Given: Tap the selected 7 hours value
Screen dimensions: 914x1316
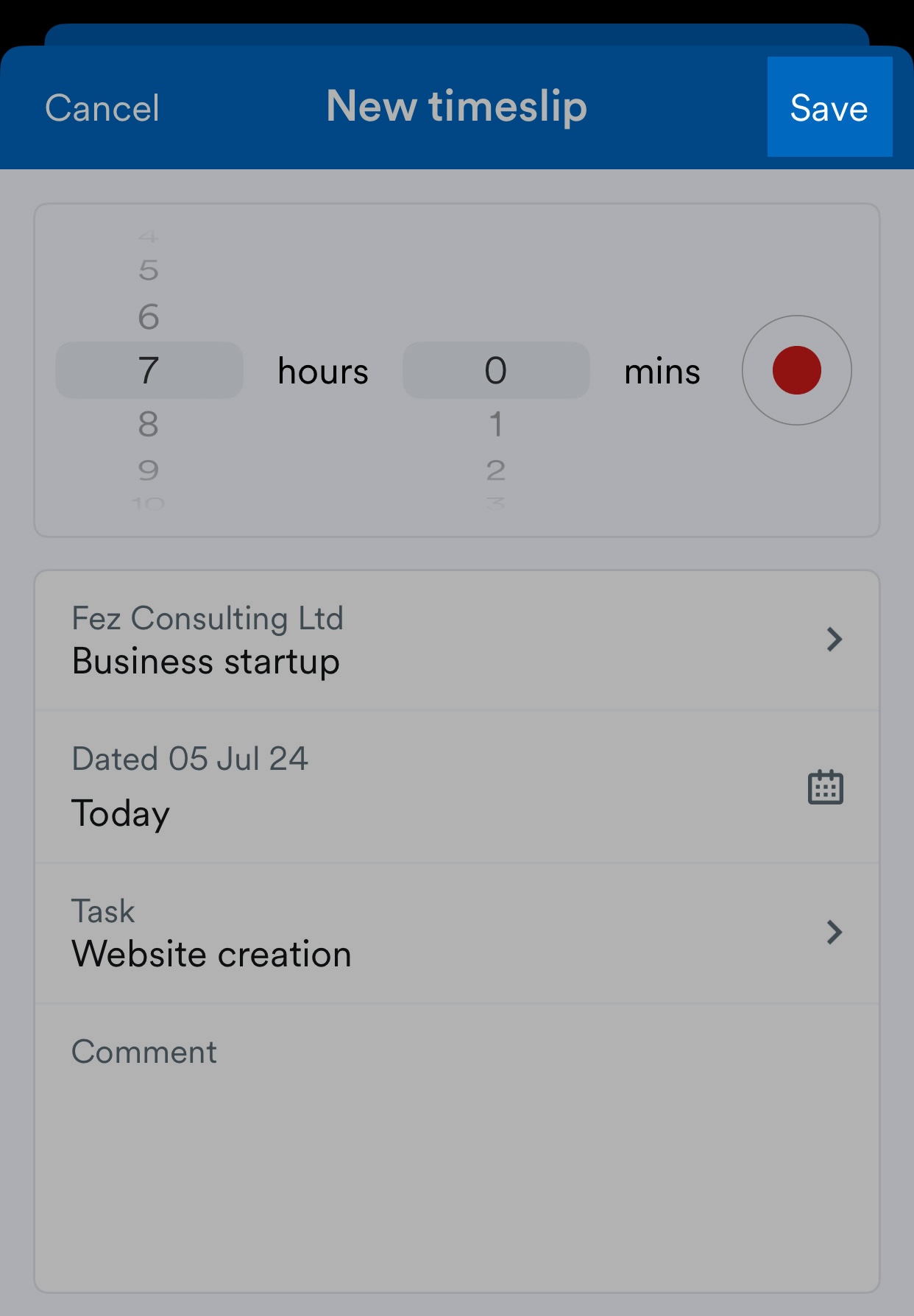Looking at the screenshot, I should tap(149, 370).
